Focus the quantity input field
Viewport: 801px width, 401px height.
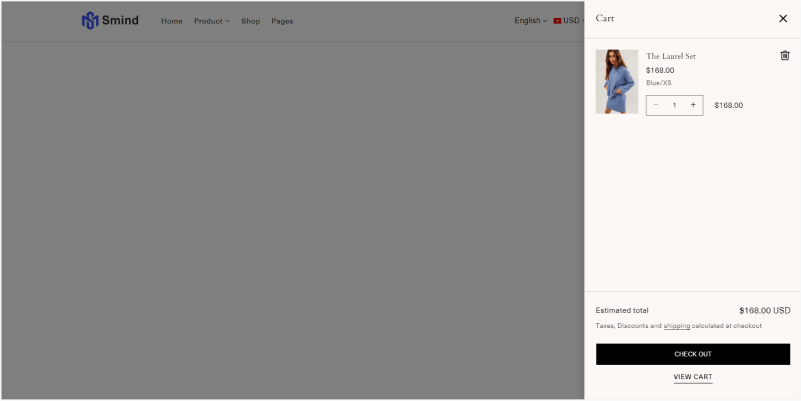[x=674, y=105]
